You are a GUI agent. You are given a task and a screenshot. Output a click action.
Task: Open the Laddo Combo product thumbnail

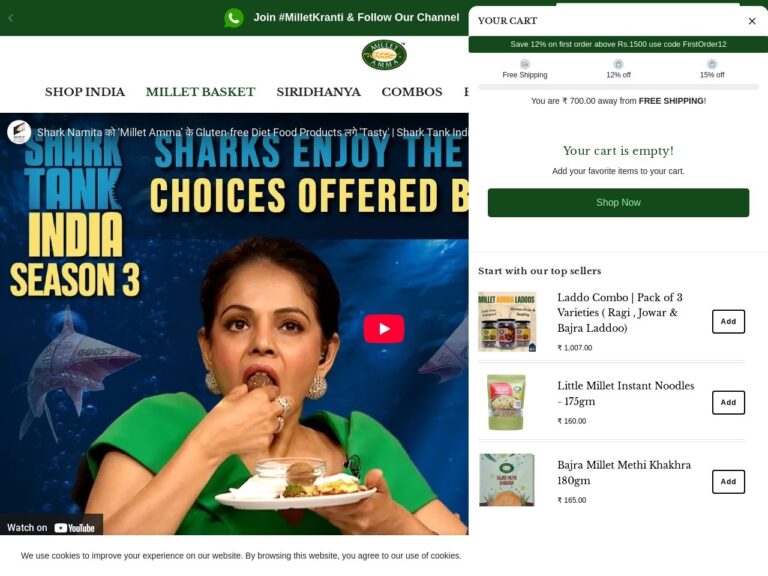(x=507, y=322)
